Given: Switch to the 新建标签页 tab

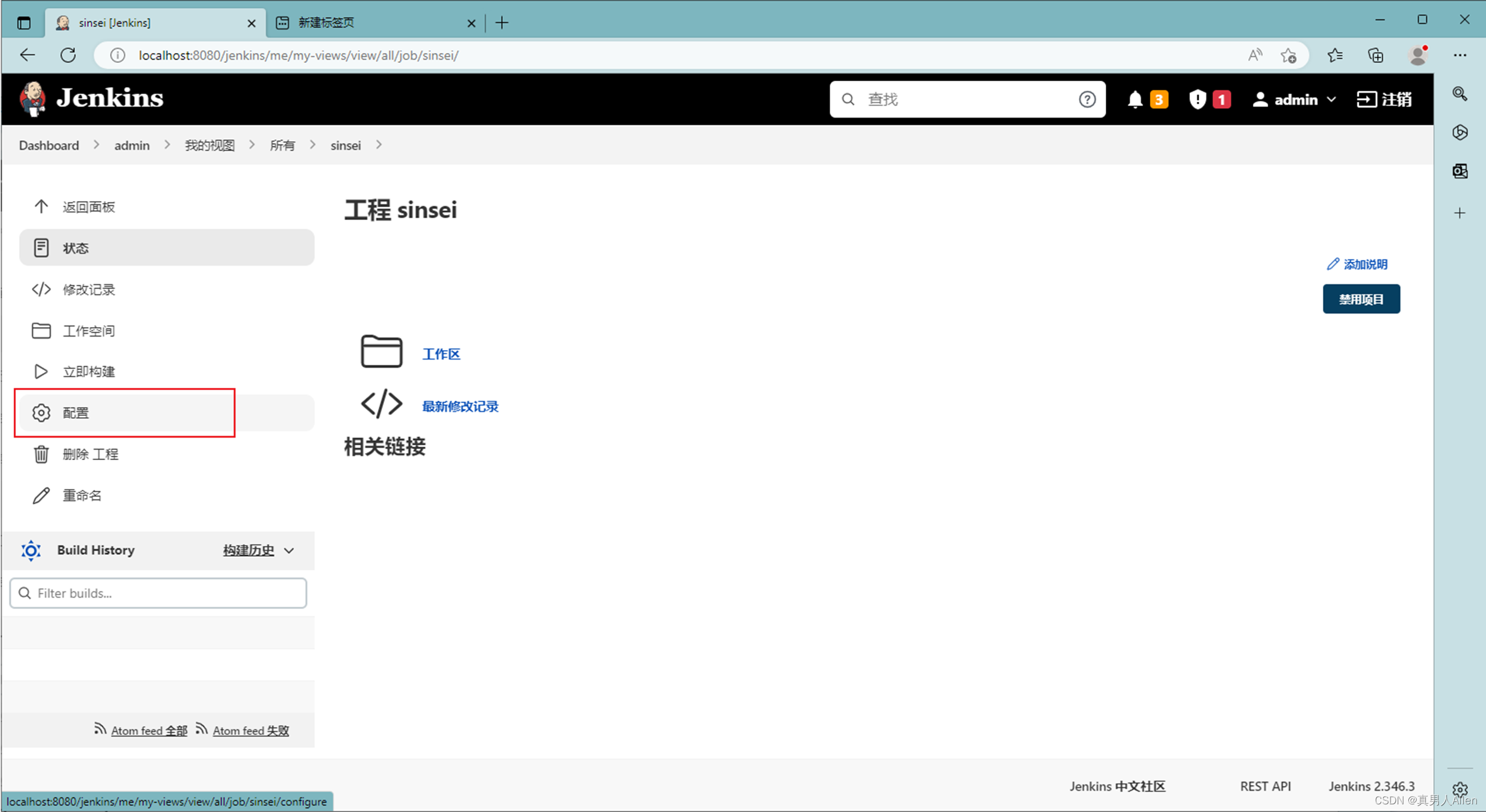Looking at the screenshot, I should [374, 23].
